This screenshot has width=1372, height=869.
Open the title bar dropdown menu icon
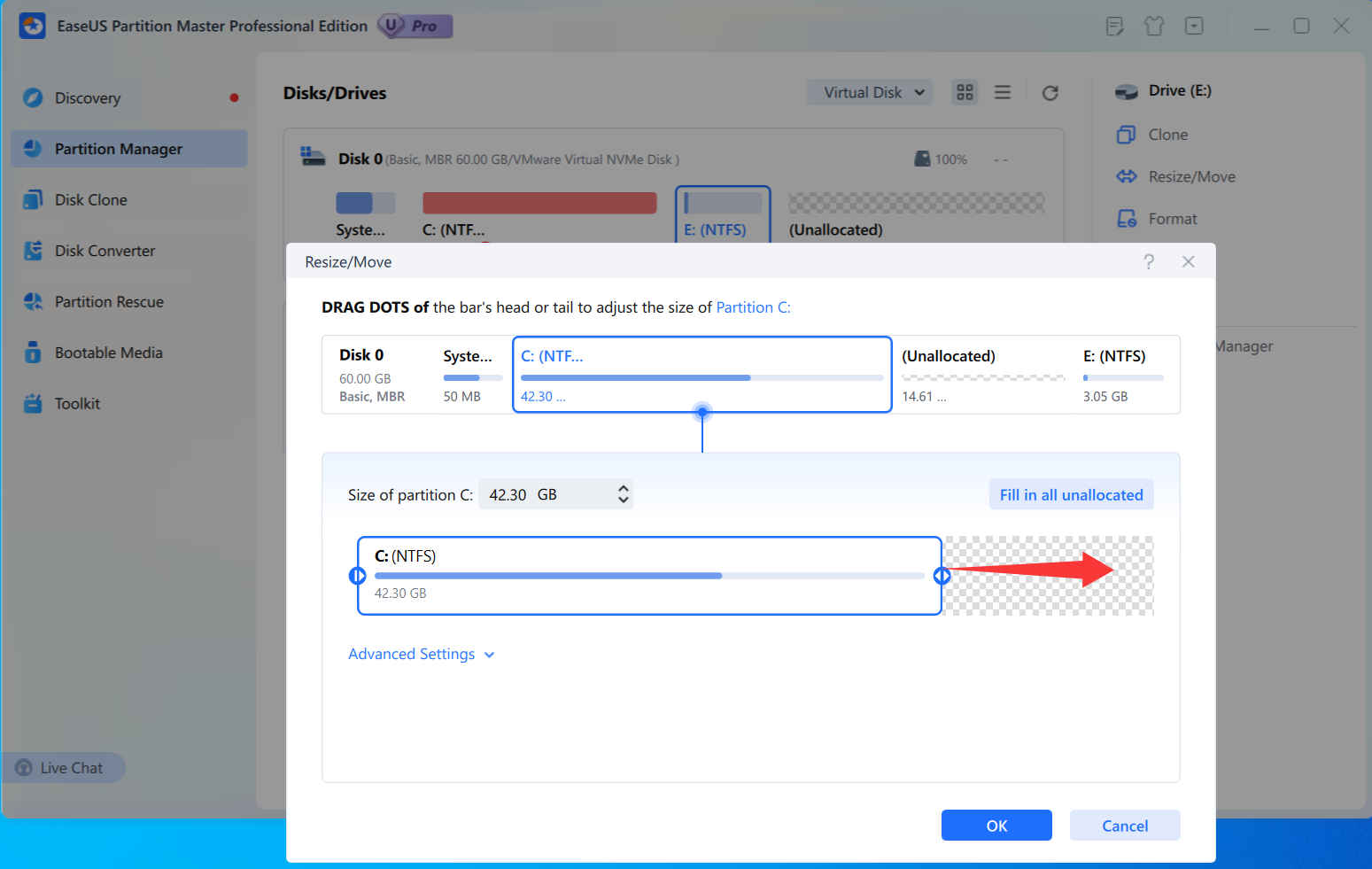point(1194,27)
